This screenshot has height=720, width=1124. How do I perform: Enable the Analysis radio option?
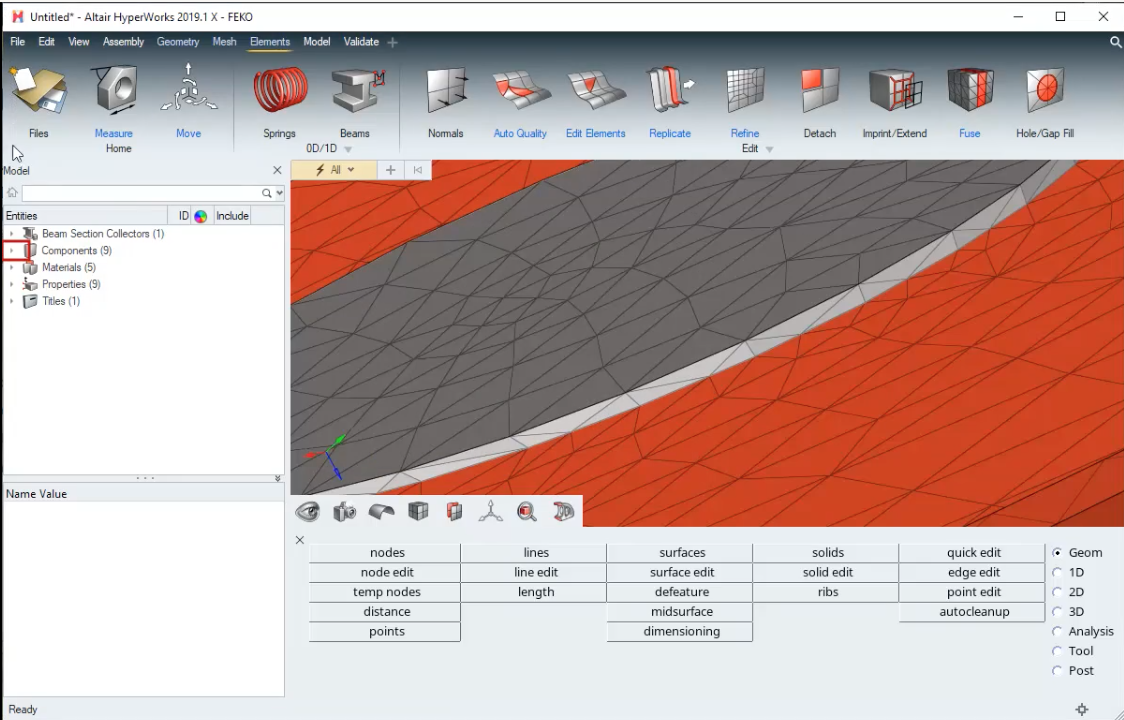tap(1057, 631)
